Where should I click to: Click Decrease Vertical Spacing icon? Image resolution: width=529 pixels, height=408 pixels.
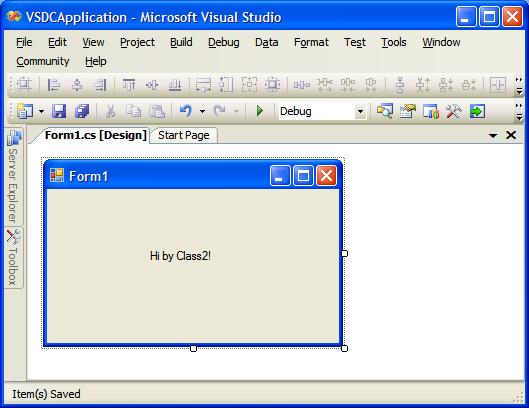[x=446, y=84]
